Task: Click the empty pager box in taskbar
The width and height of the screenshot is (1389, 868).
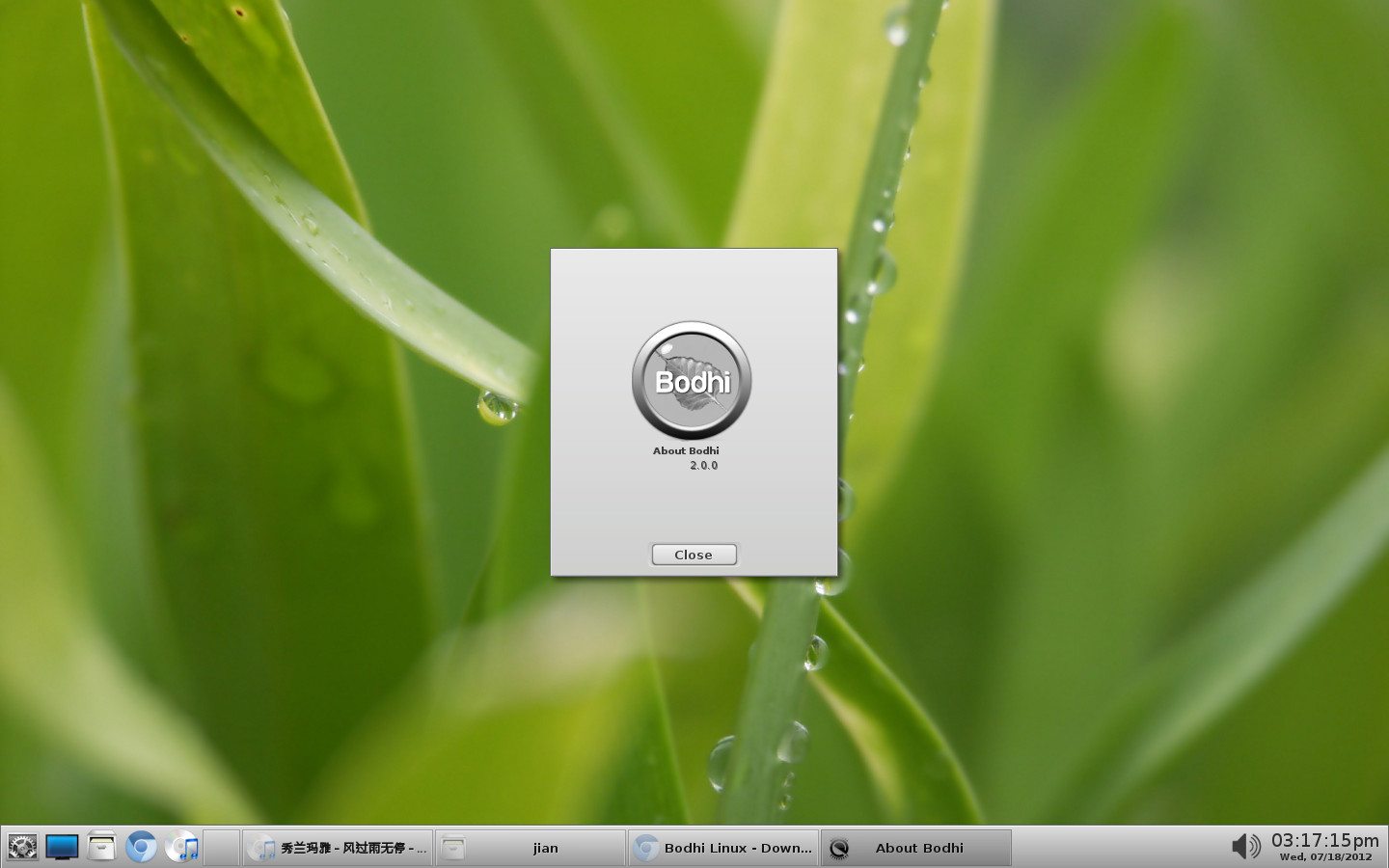Action: pyautogui.click(x=222, y=848)
